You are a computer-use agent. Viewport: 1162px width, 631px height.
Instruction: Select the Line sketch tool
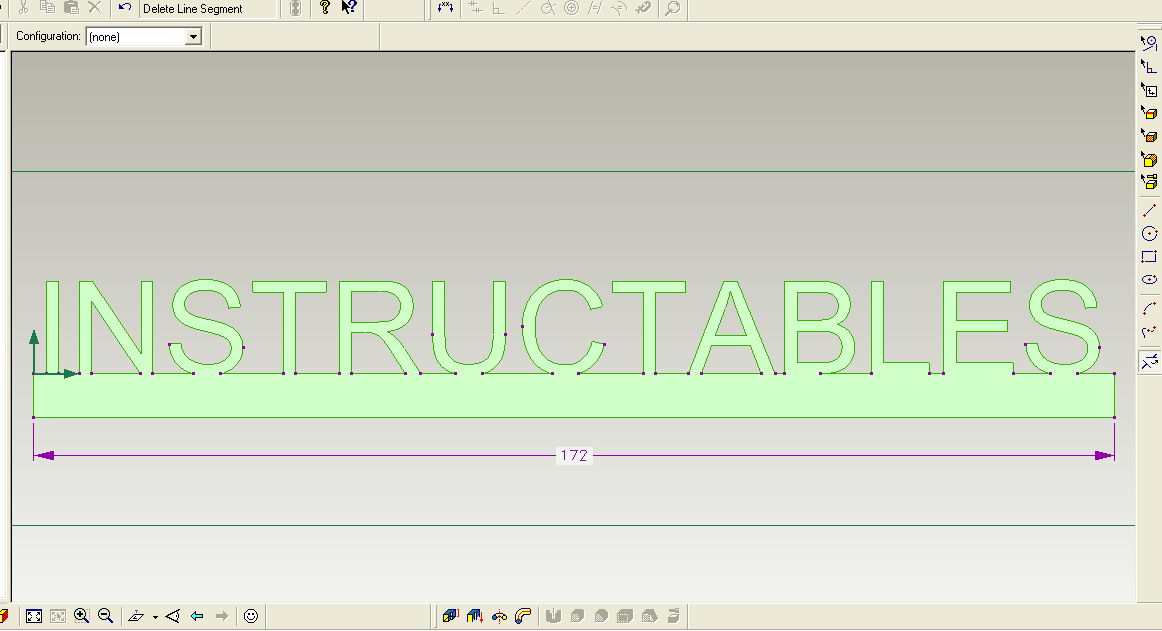pos(1149,210)
